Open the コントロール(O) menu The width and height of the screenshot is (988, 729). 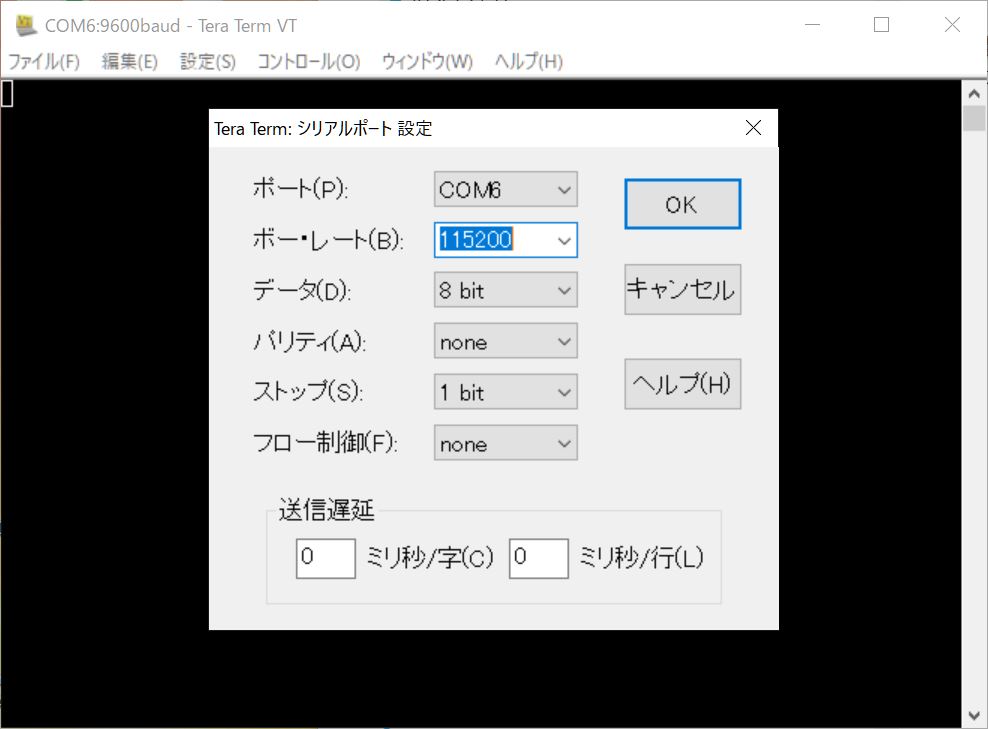click(308, 61)
